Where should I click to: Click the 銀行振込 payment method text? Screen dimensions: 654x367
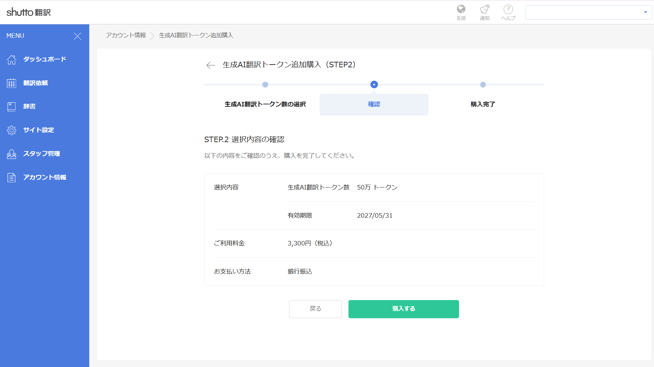[x=299, y=271]
